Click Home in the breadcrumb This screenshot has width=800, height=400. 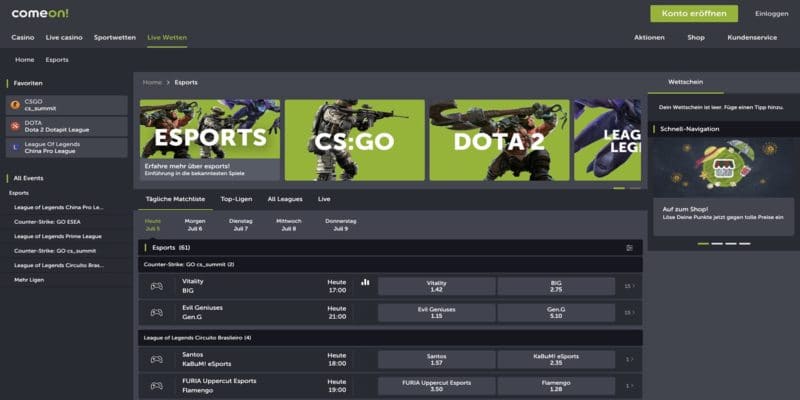(x=152, y=82)
